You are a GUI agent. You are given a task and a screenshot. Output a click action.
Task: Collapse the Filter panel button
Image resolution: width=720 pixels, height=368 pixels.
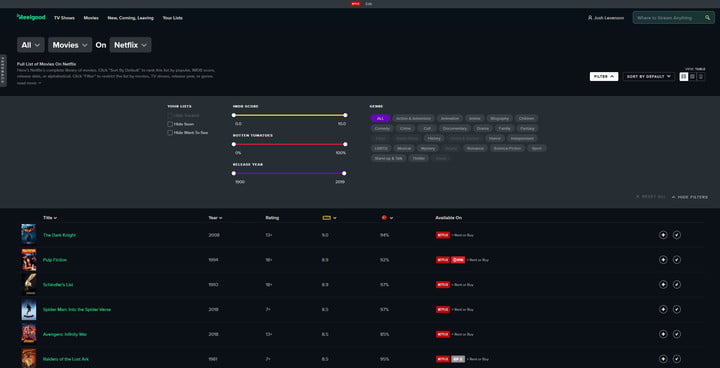tap(604, 77)
